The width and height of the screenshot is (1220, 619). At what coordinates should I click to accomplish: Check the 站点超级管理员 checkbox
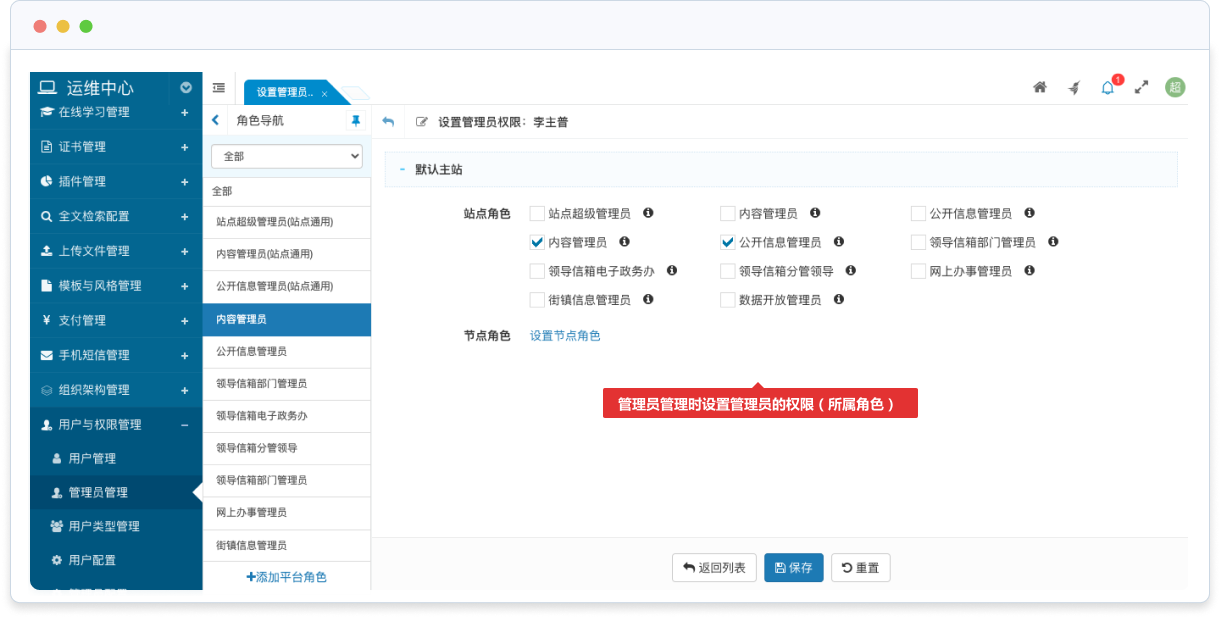tap(537, 213)
